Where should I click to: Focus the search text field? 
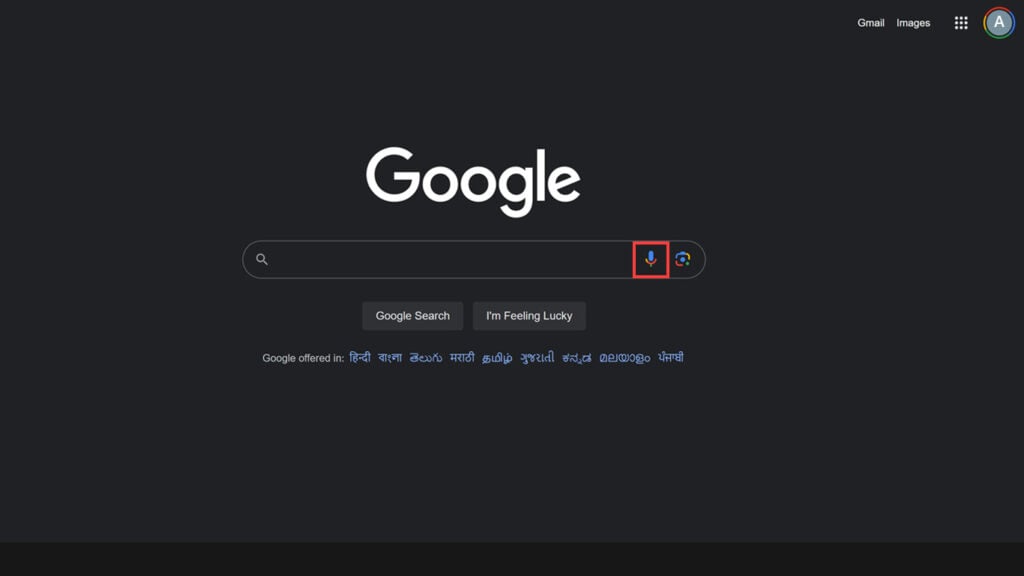coord(451,259)
